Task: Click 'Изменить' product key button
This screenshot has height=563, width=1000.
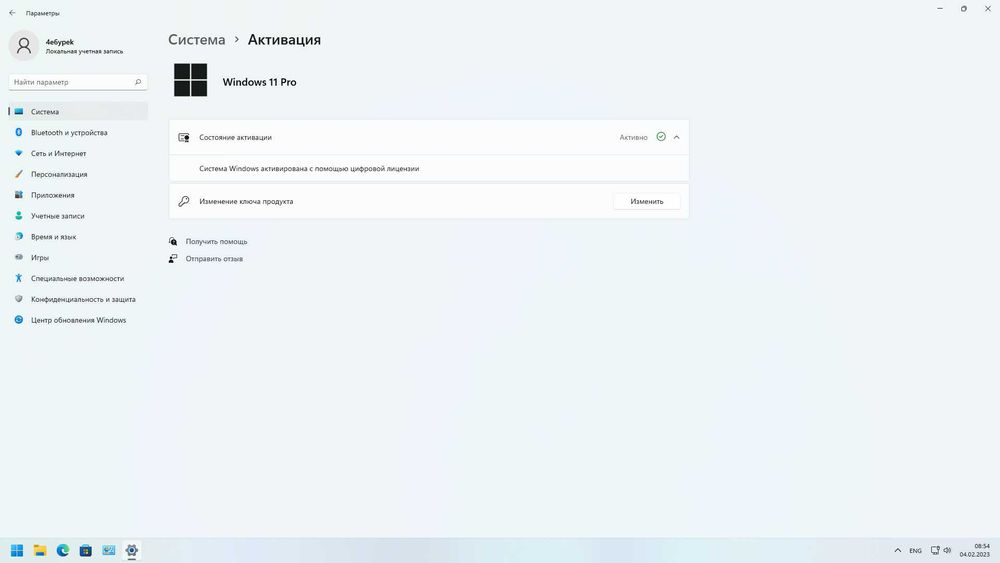Action: (647, 201)
